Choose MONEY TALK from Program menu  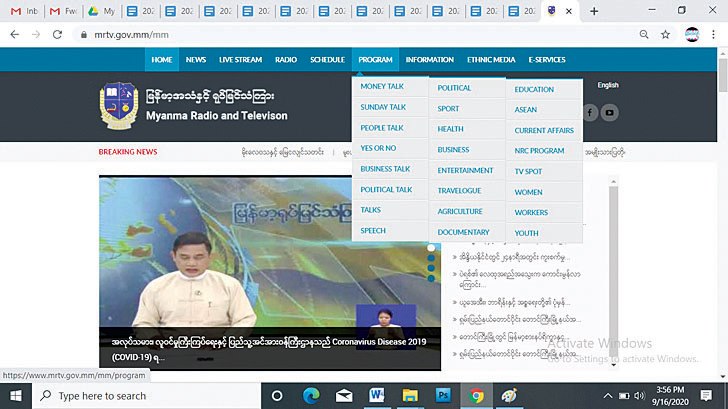click(x=382, y=87)
